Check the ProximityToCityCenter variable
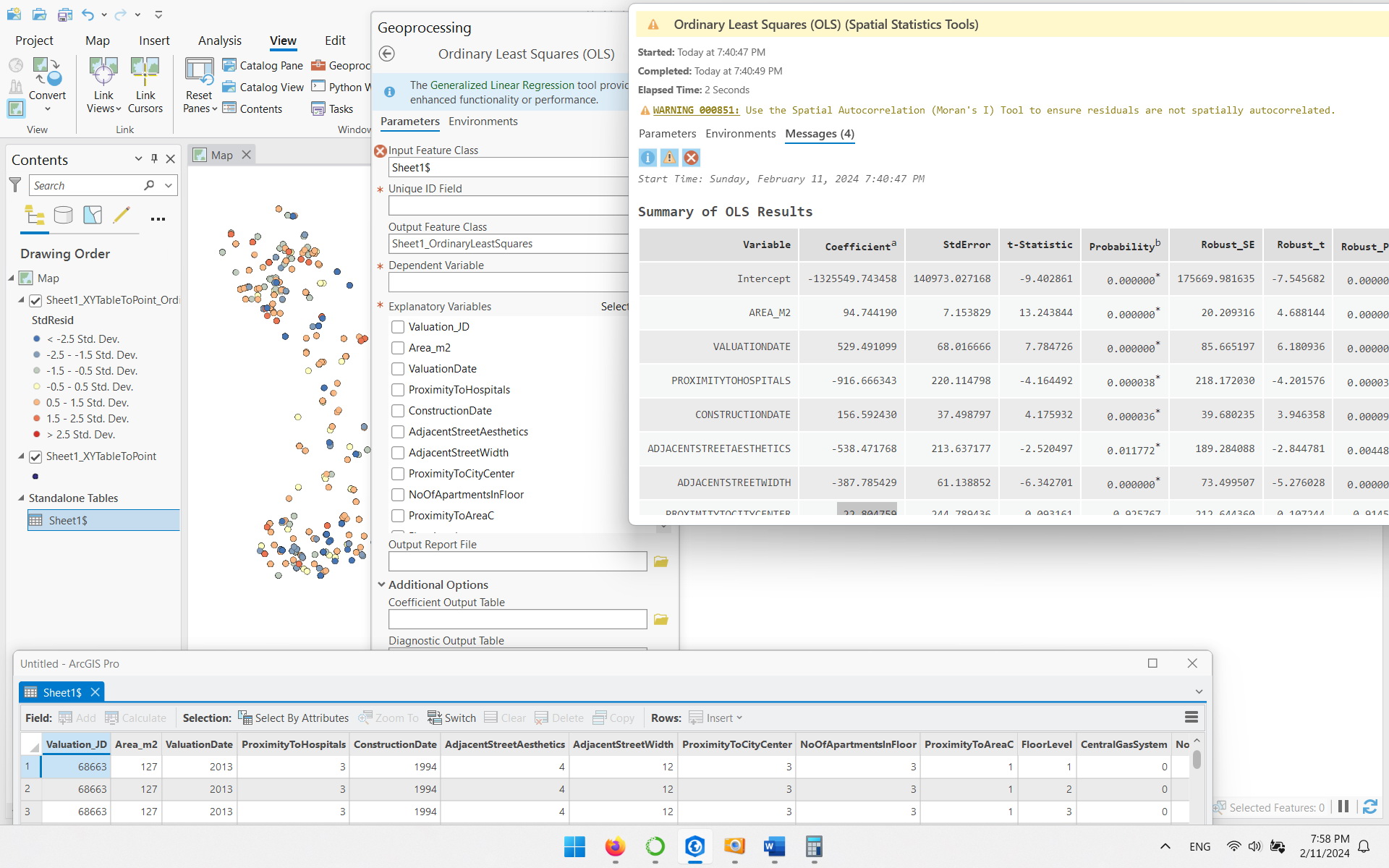The width and height of the screenshot is (1389, 868). coord(398,474)
